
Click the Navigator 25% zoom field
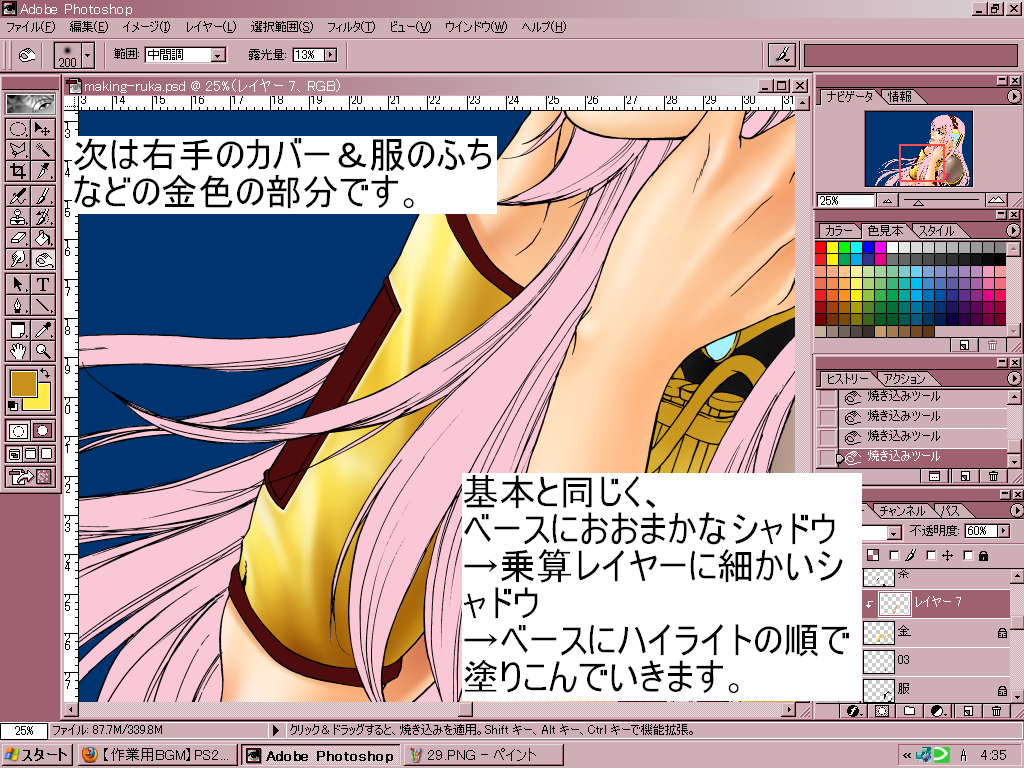pyautogui.click(x=845, y=201)
